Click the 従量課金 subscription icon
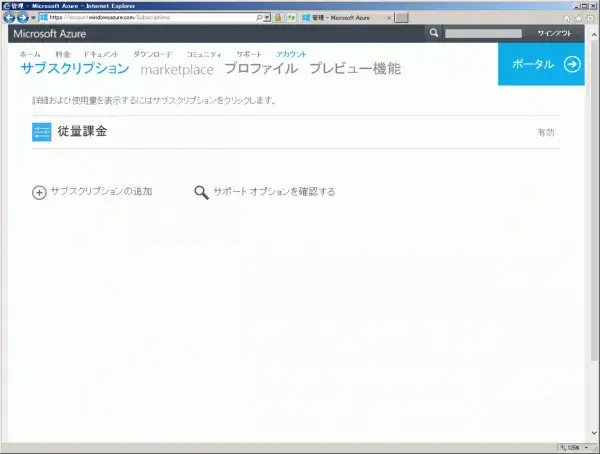 click(42, 132)
